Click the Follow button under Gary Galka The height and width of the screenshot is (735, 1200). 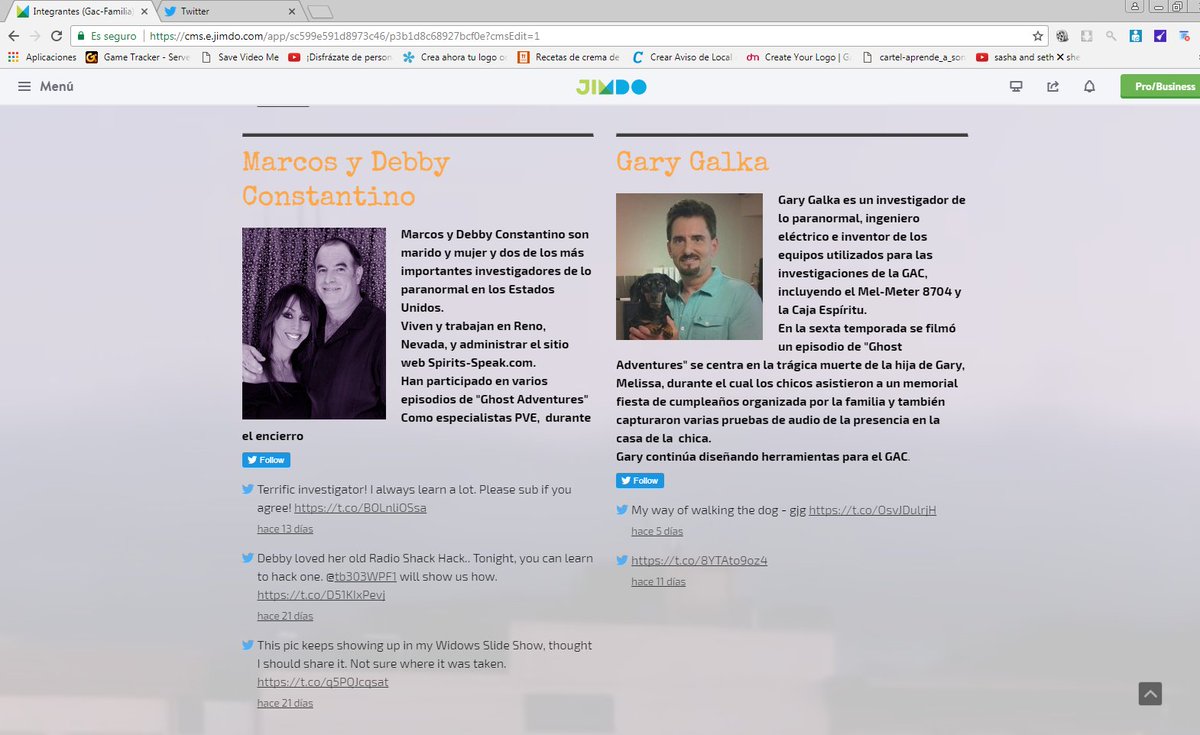pos(639,480)
